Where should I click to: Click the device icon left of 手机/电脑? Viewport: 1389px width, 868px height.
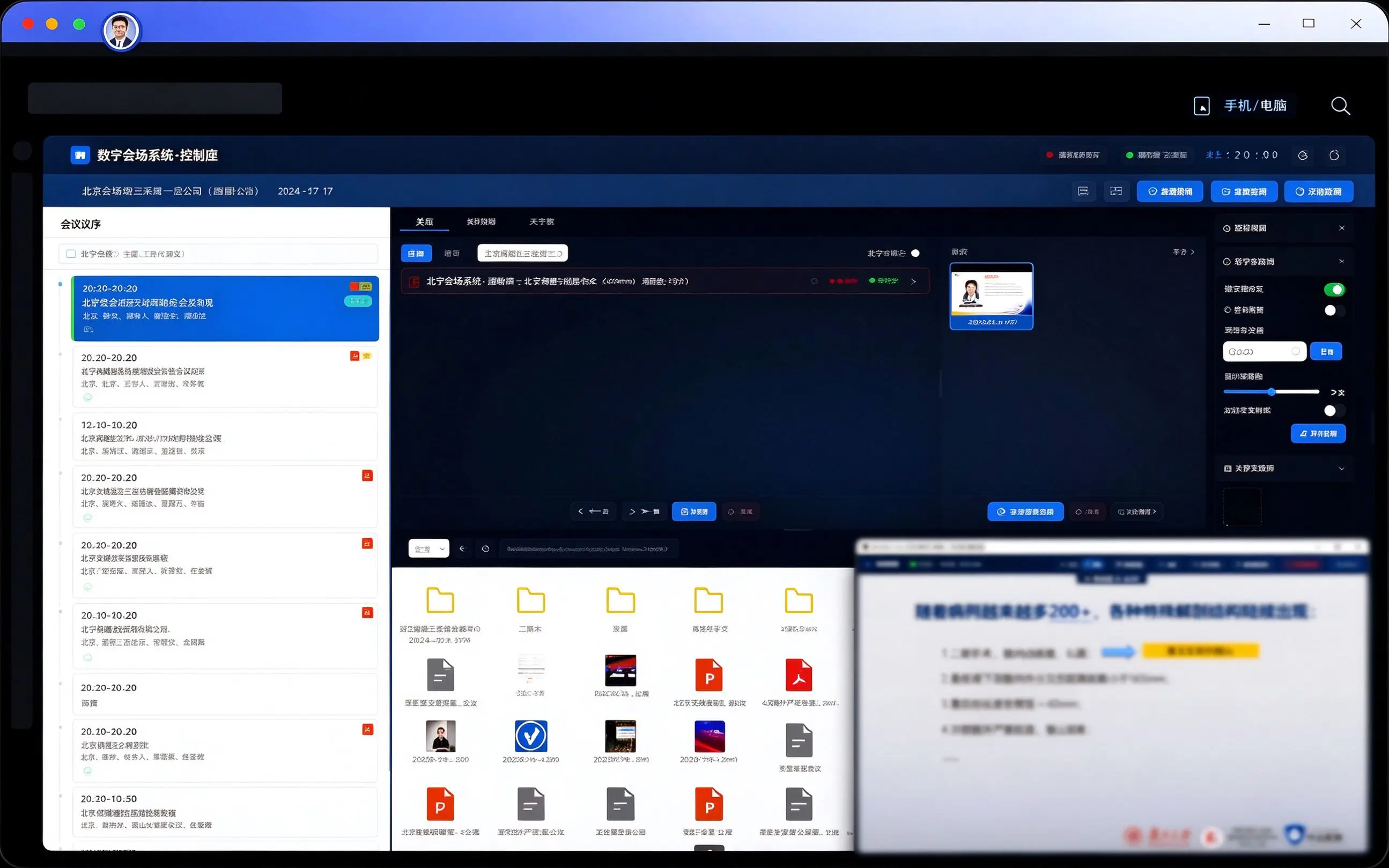(x=1201, y=106)
